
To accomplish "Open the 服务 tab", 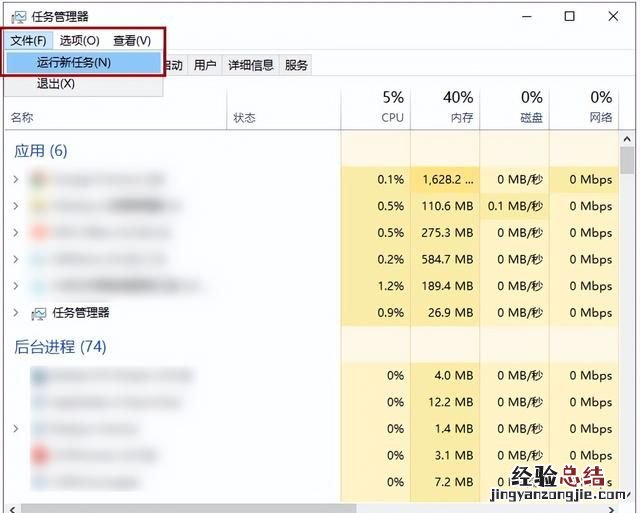I will [296, 65].
